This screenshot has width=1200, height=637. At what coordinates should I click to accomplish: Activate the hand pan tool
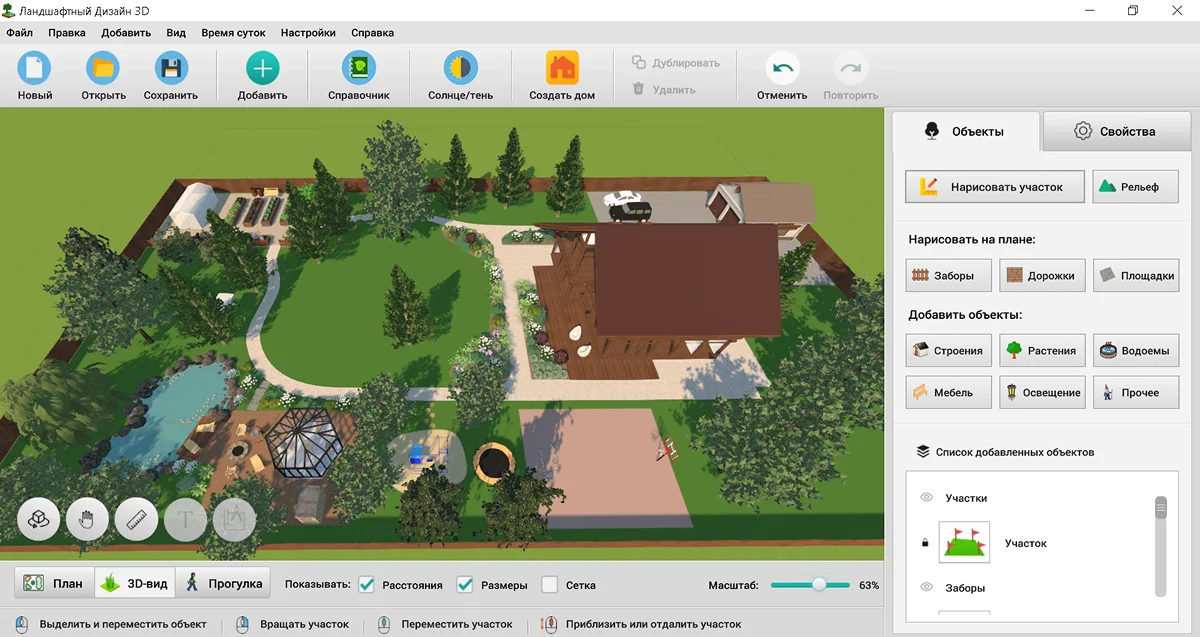click(87, 520)
